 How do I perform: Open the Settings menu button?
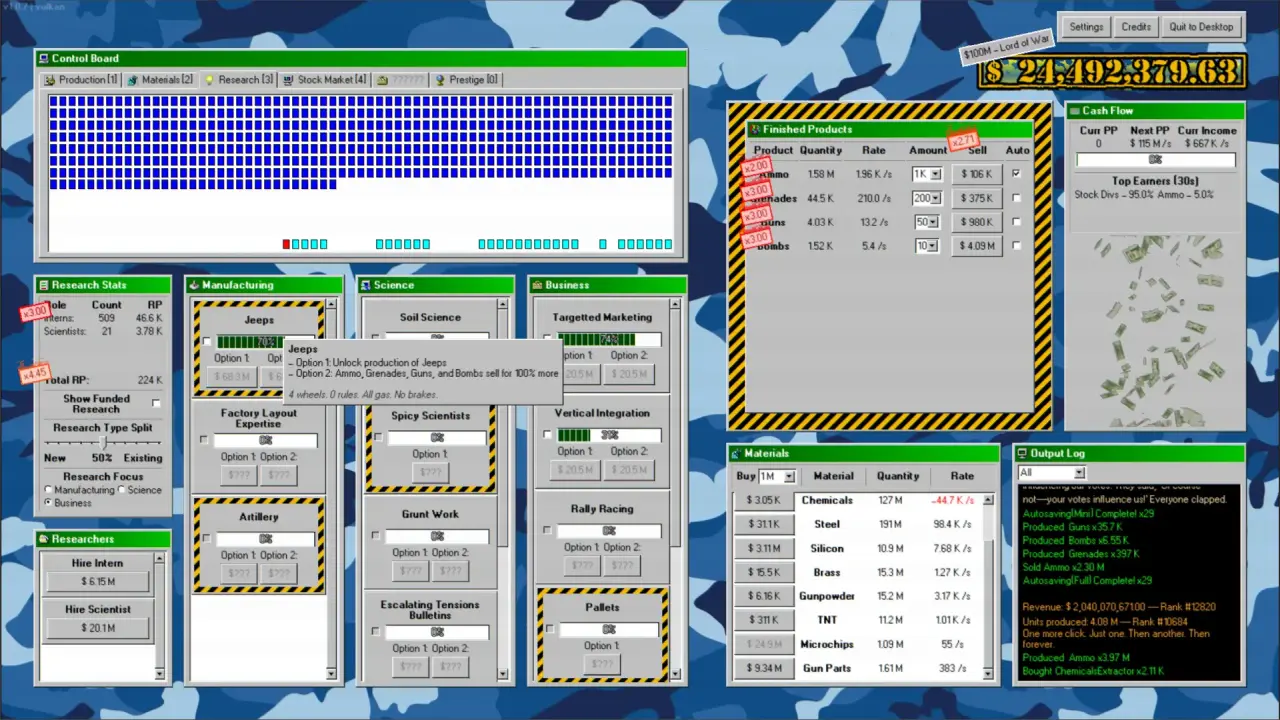[x=1085, y=27]
